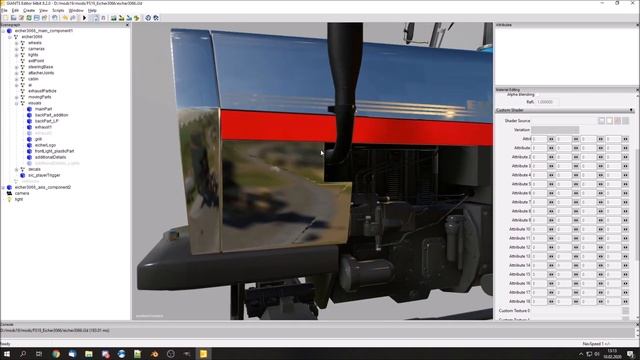
Task: Click the first round globe toolbar icon
Action: [x=148, y=18]
